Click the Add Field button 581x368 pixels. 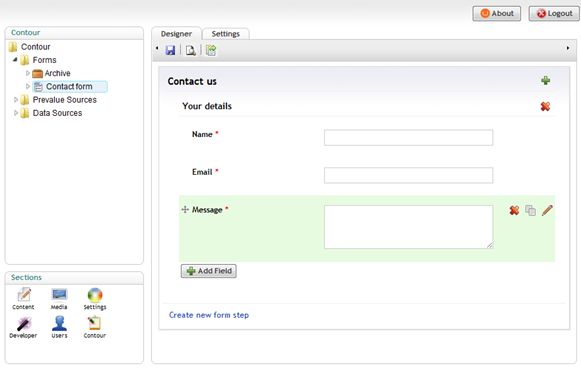[209, 271]
